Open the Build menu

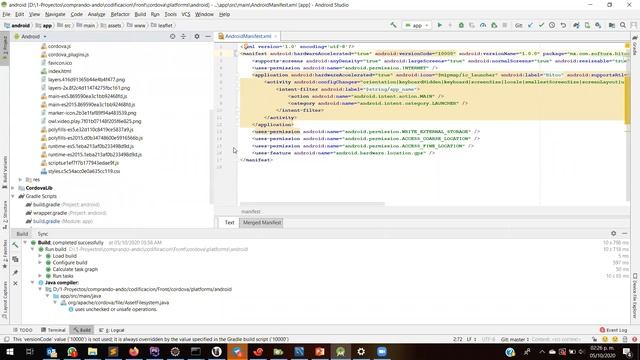pos(140,14)
